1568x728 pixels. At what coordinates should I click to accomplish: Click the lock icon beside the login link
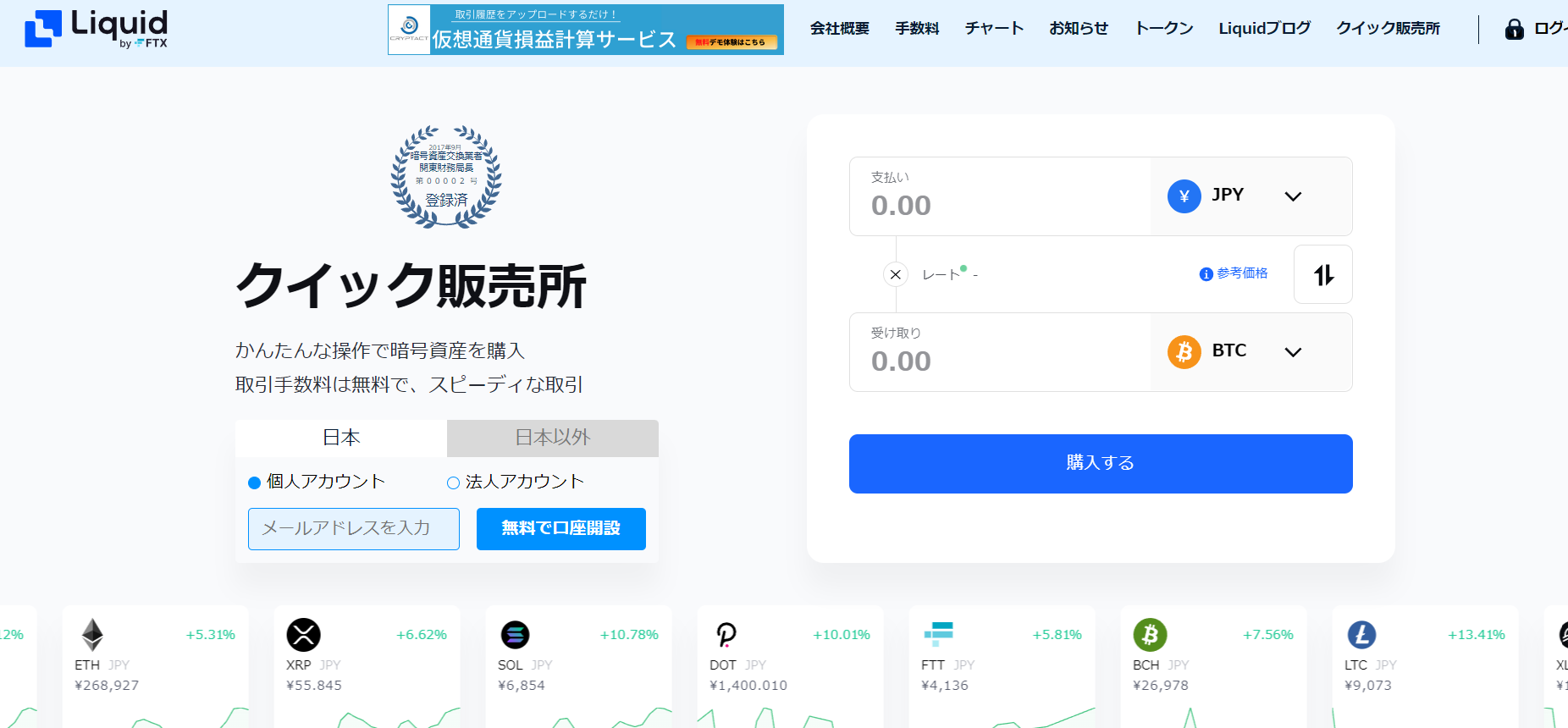tap(1514, 30)
